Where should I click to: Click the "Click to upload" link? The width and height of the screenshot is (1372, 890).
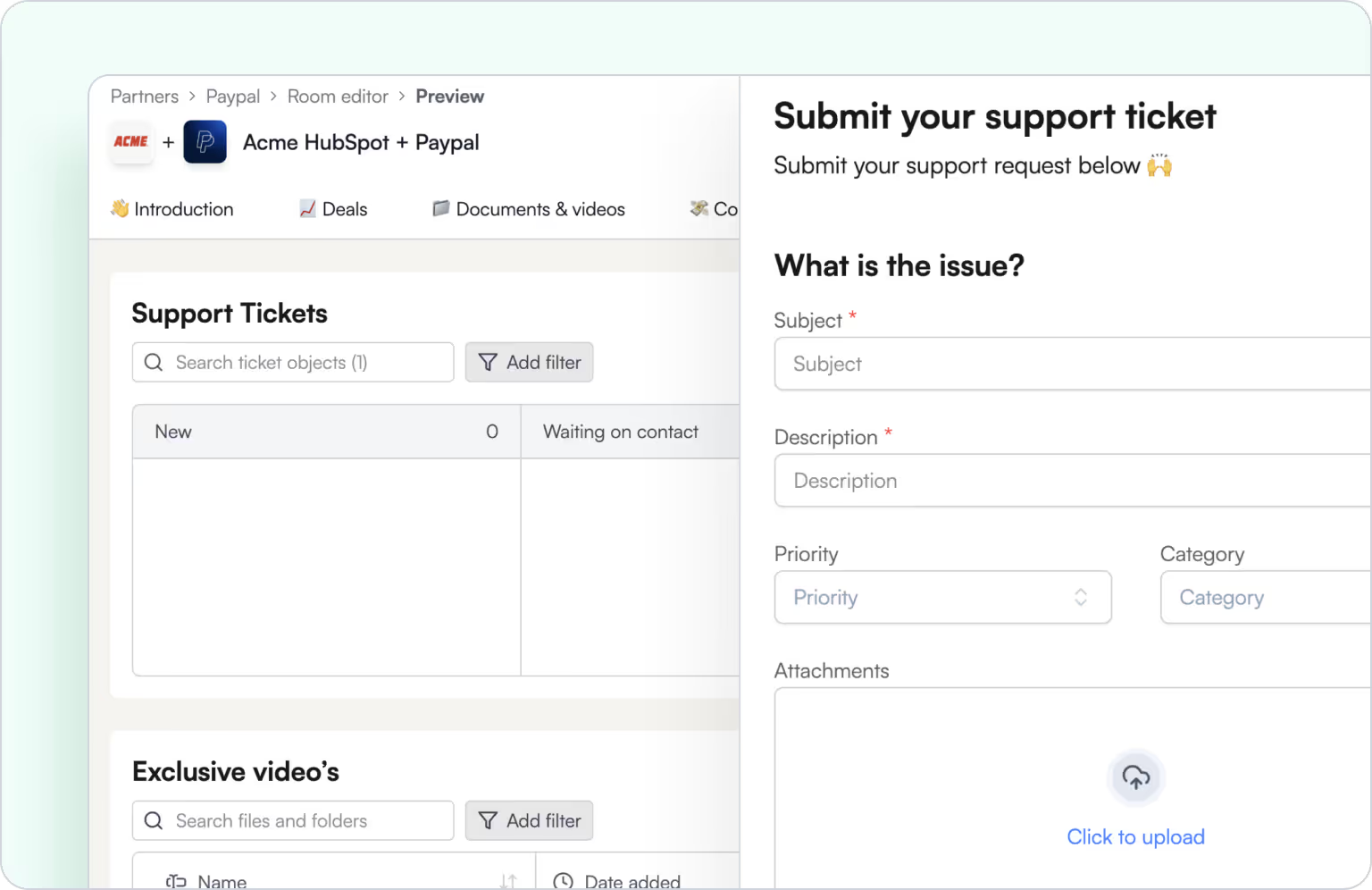[1135, 837]
